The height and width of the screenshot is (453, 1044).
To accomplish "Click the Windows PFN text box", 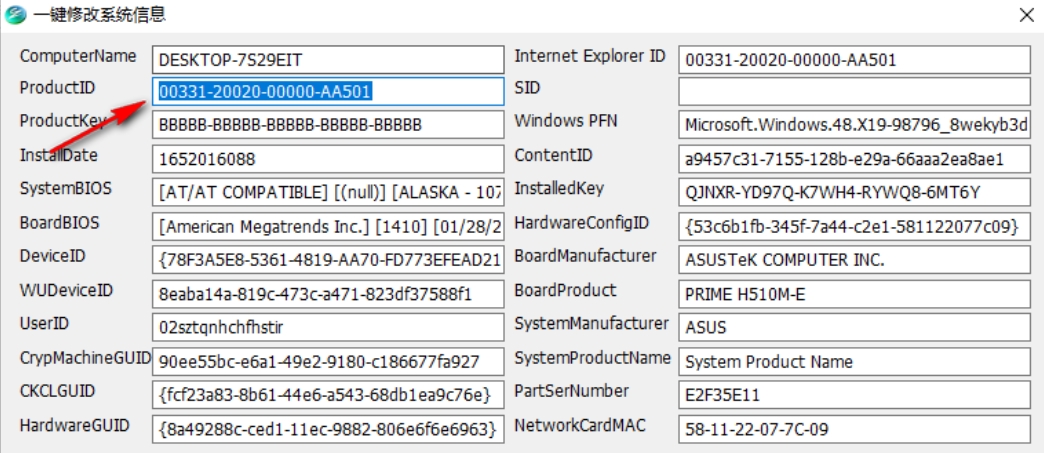I will (853, 125).
